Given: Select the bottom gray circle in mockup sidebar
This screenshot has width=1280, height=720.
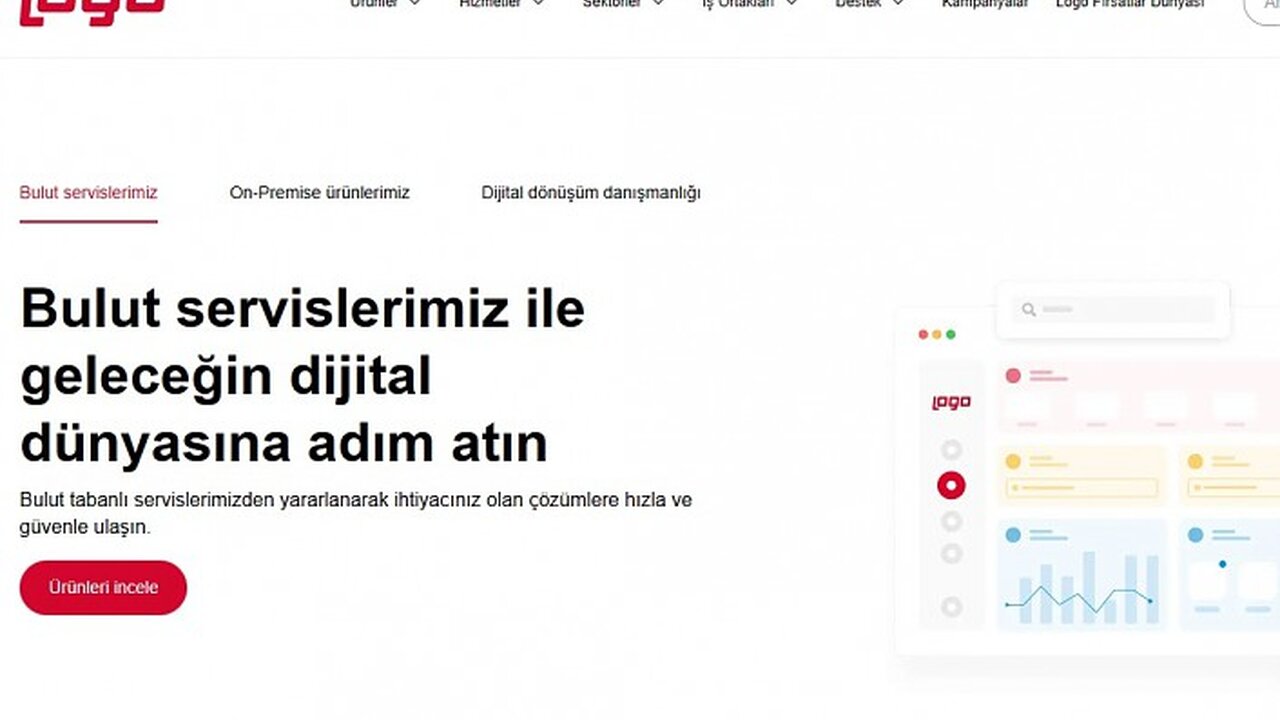Looking at the screenshot, I should click(x=951, y=607).
